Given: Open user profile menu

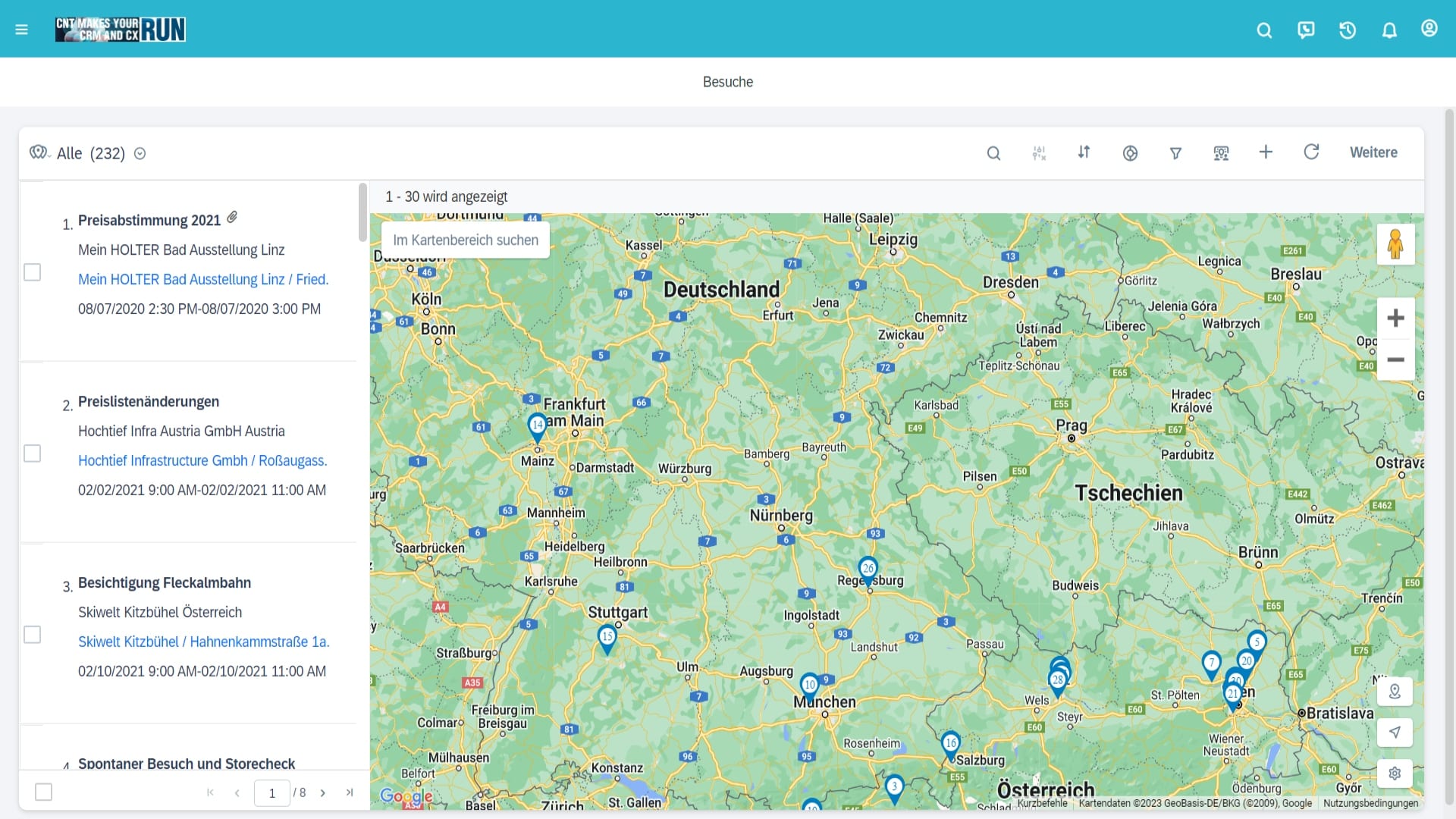Looking at the screenshot, I should pos(1429,29).
